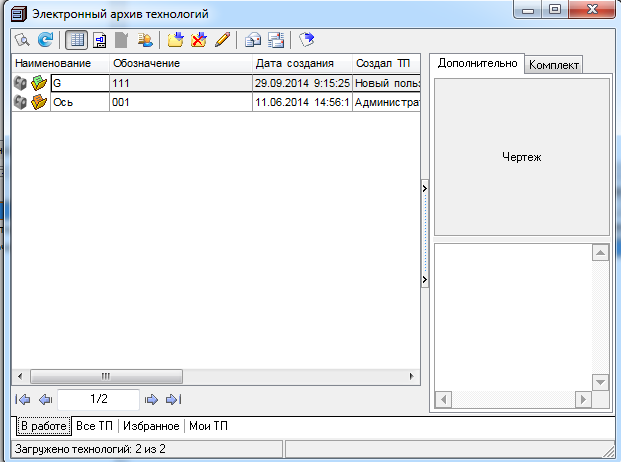
Task: Click the orange folder icon in row Ось
Action: (x=39, y=102)
